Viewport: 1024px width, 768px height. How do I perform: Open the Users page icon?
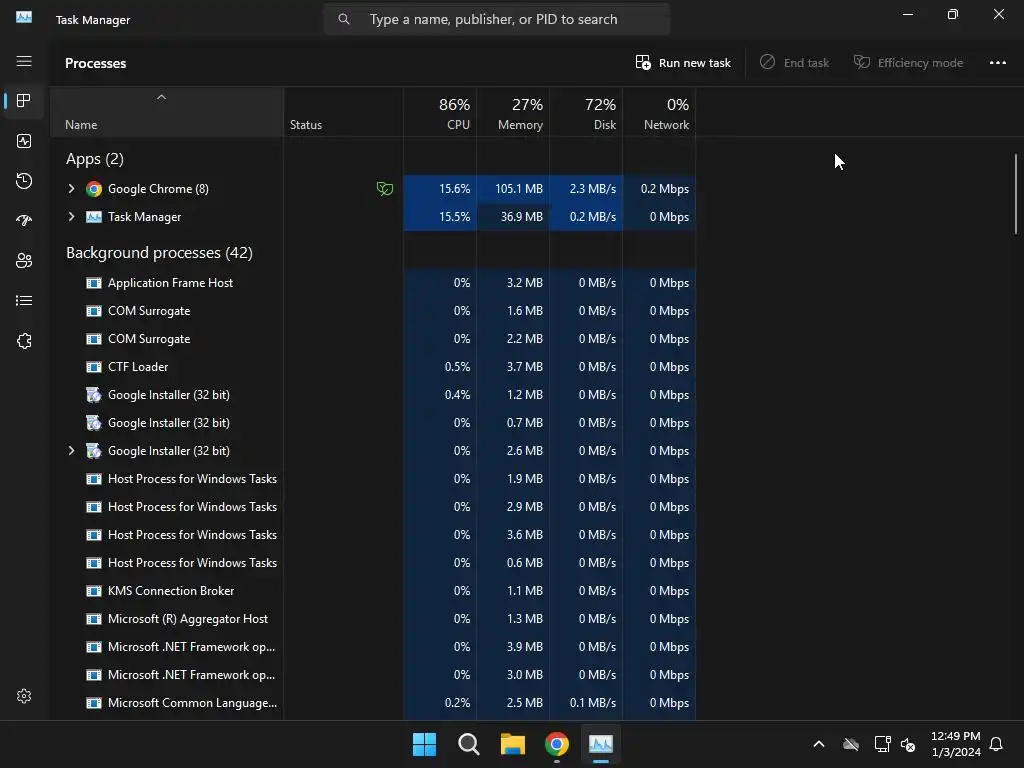pos(24,261)
